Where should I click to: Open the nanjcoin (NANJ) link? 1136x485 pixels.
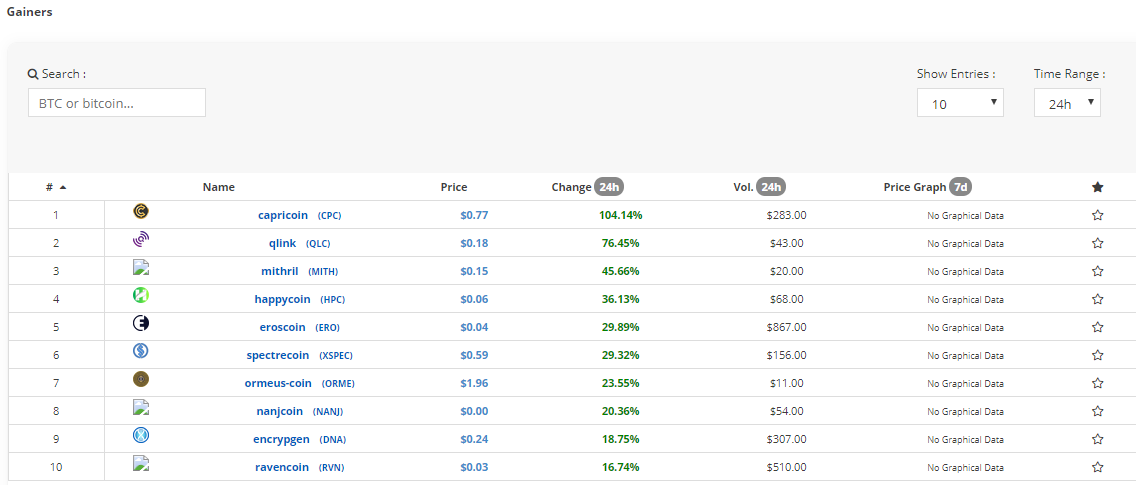tap(299, 412)
